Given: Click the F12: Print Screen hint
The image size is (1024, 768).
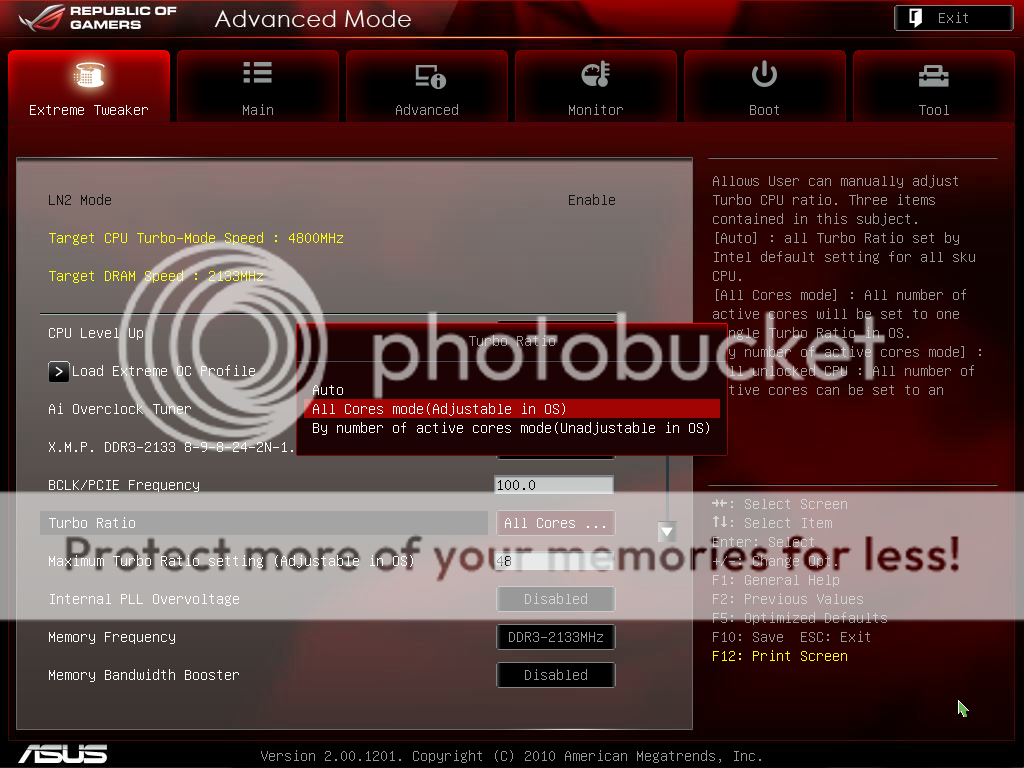Looking at the screenshot, I should [x=780, y=656].
